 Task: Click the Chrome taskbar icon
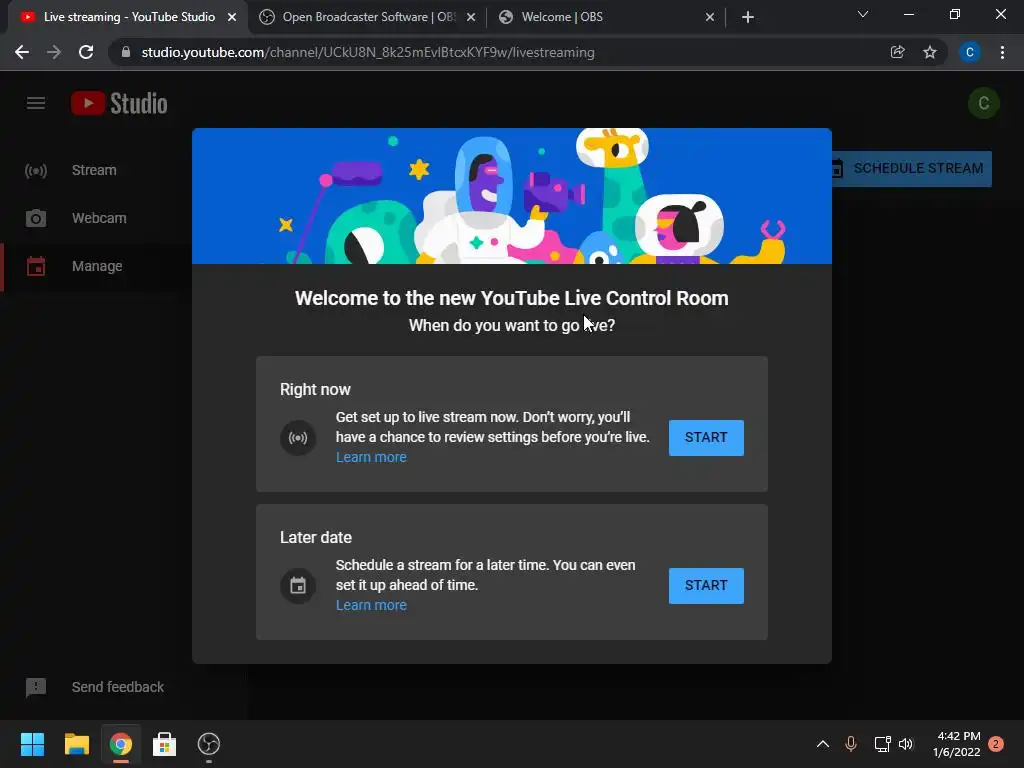(121, 744)
